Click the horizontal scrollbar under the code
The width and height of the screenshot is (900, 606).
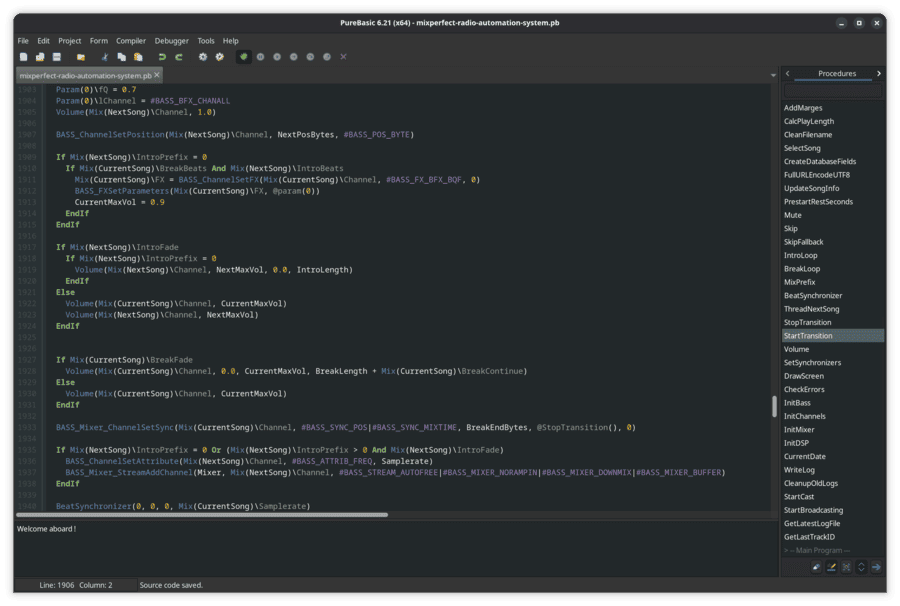pos(202,515)
